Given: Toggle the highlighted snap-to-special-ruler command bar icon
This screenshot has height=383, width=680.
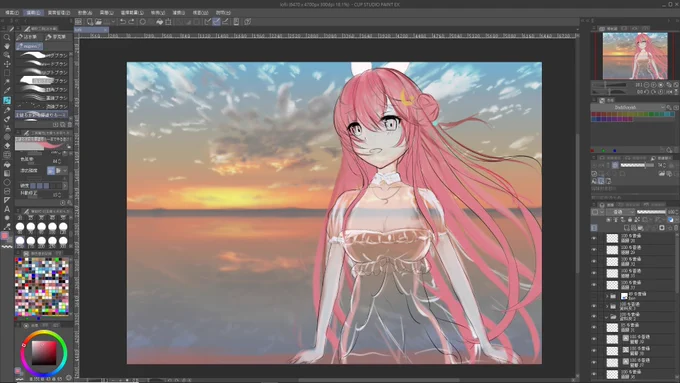Looking at the screenshot, I should pyautogui.click(x=216, y=22).
